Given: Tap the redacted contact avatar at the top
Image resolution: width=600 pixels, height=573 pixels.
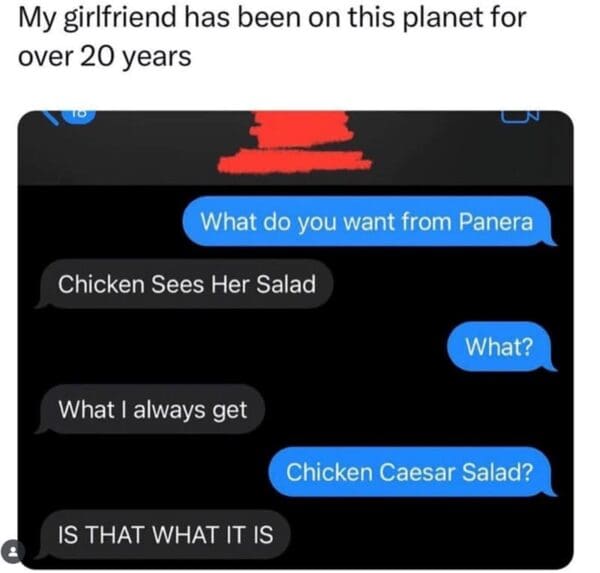Looking at the screenshot, I should (302, 129).
